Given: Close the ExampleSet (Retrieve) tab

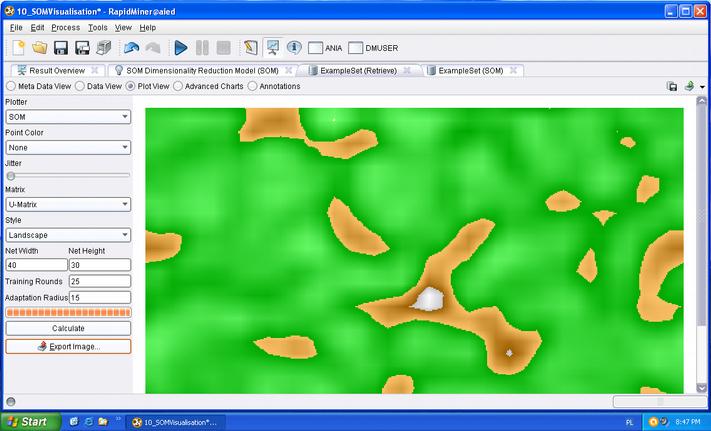Looking at the screenshot, I should pyautogui.click(x=407, y=70).
